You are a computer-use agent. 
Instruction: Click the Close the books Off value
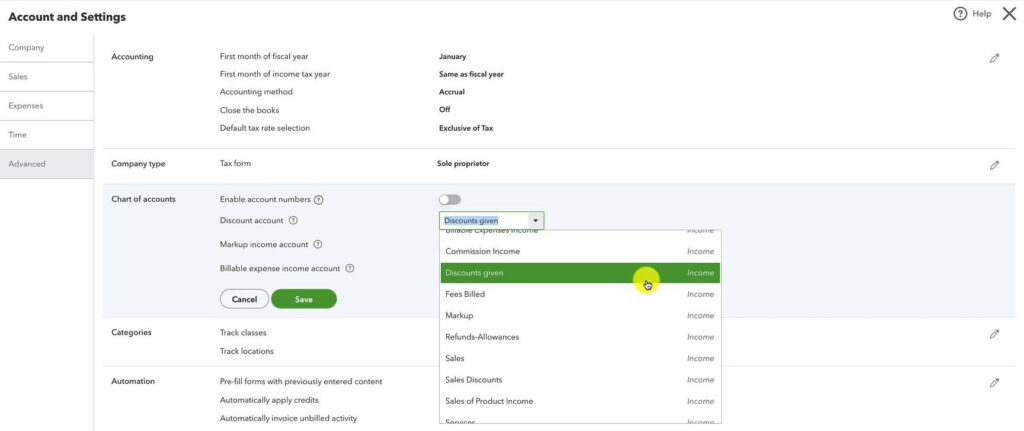(445, 110)
